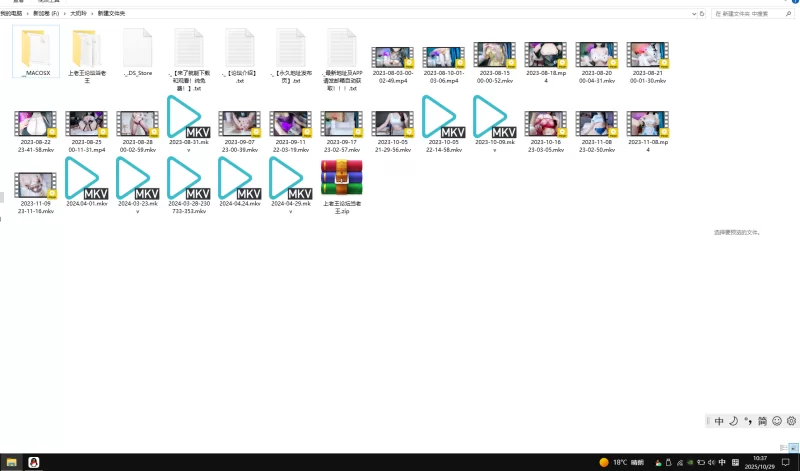Click 我的电脑 in the address breadcrumb

click(11, 13)
